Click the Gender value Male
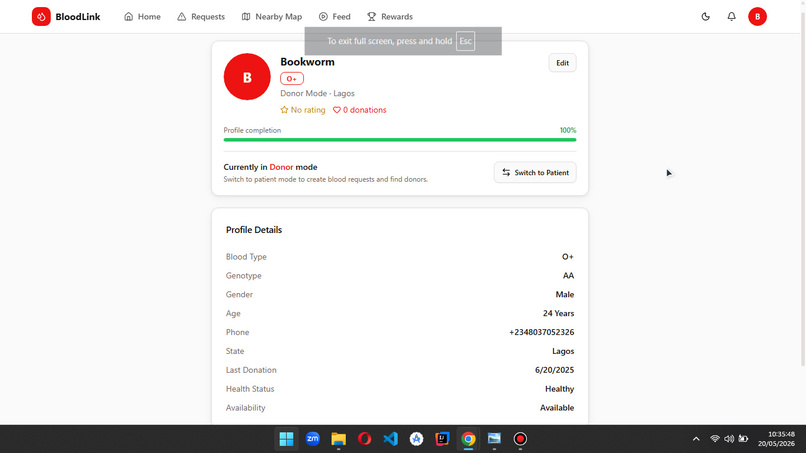This screenshot has height=453, width=806. point(564,295)
